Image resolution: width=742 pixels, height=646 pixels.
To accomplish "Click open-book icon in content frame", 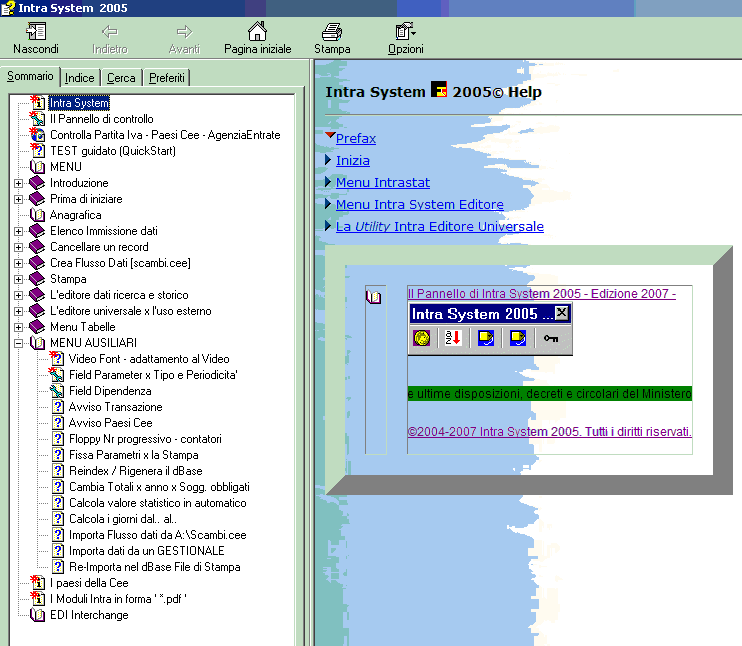I will [x=373, y=297].
